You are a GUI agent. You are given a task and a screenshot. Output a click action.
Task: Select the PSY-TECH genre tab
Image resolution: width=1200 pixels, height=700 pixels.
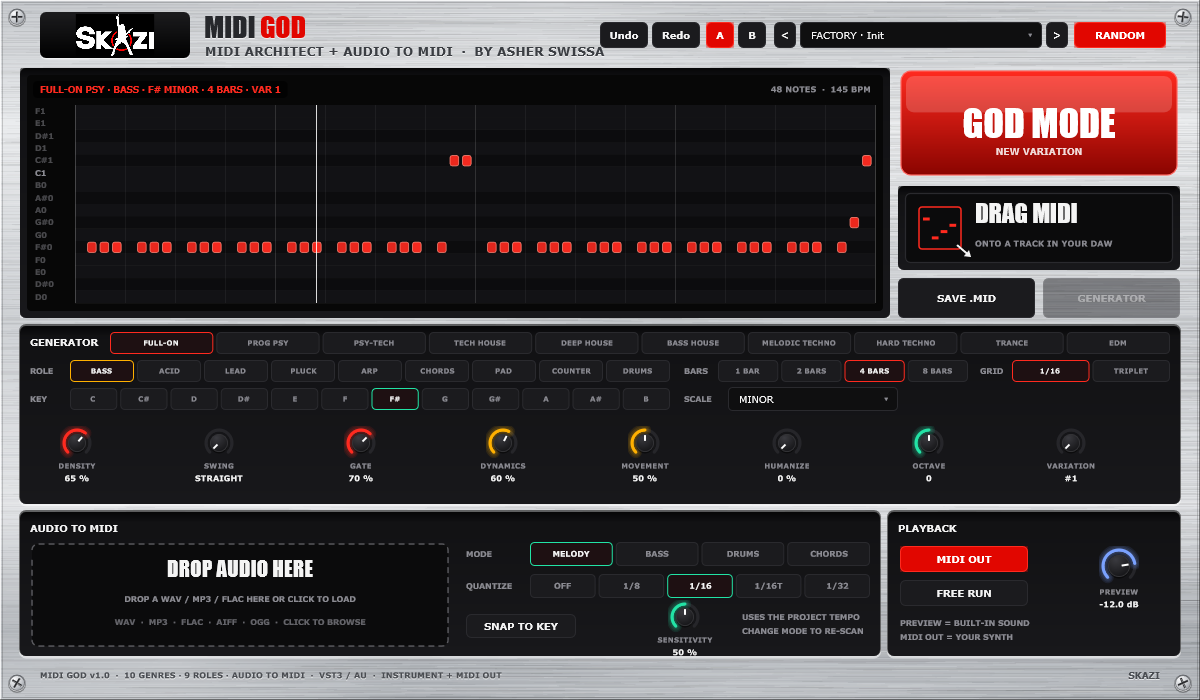pyautogui.click(x=374, y=343)
